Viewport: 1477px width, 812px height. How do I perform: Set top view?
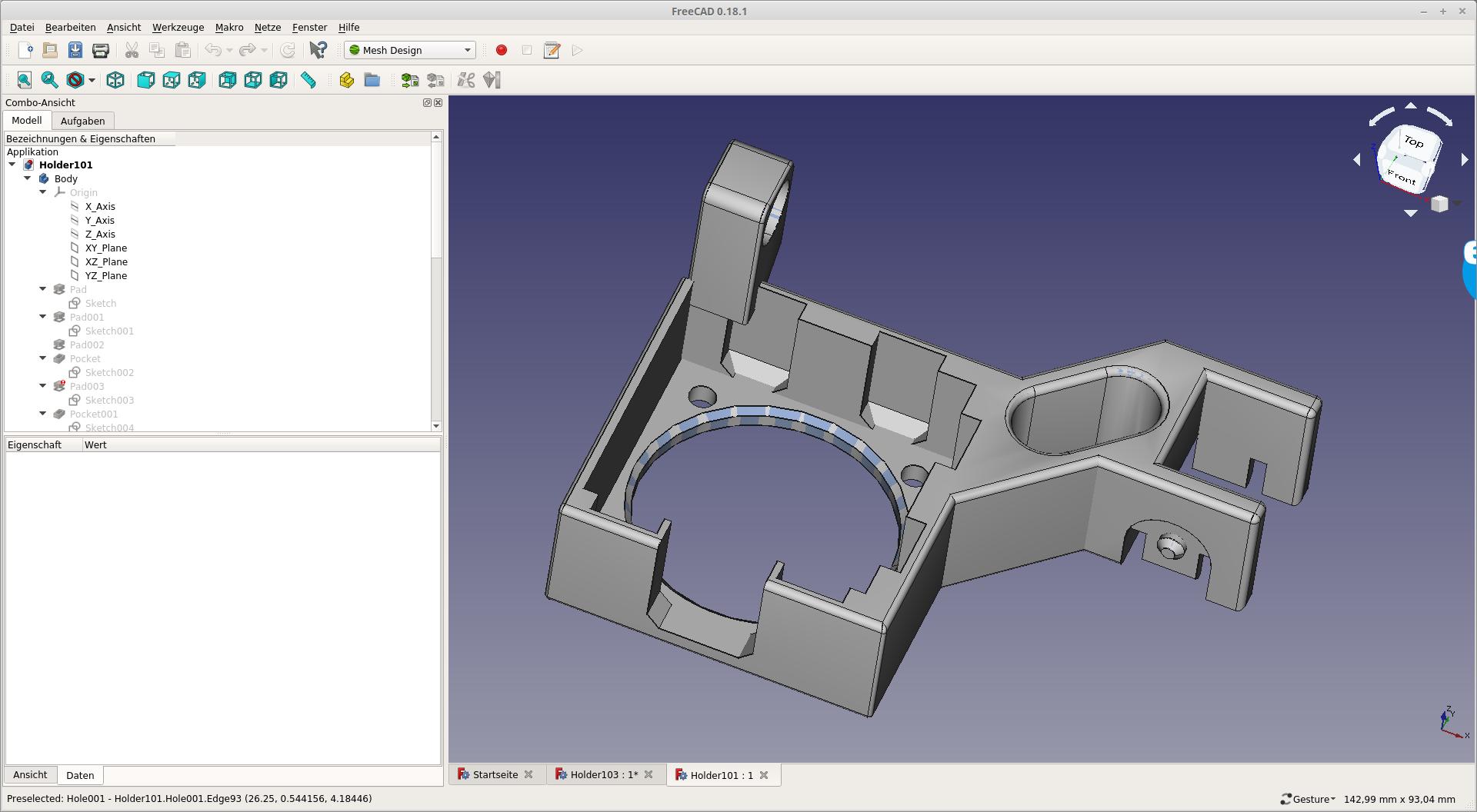(x=172, y=80)
